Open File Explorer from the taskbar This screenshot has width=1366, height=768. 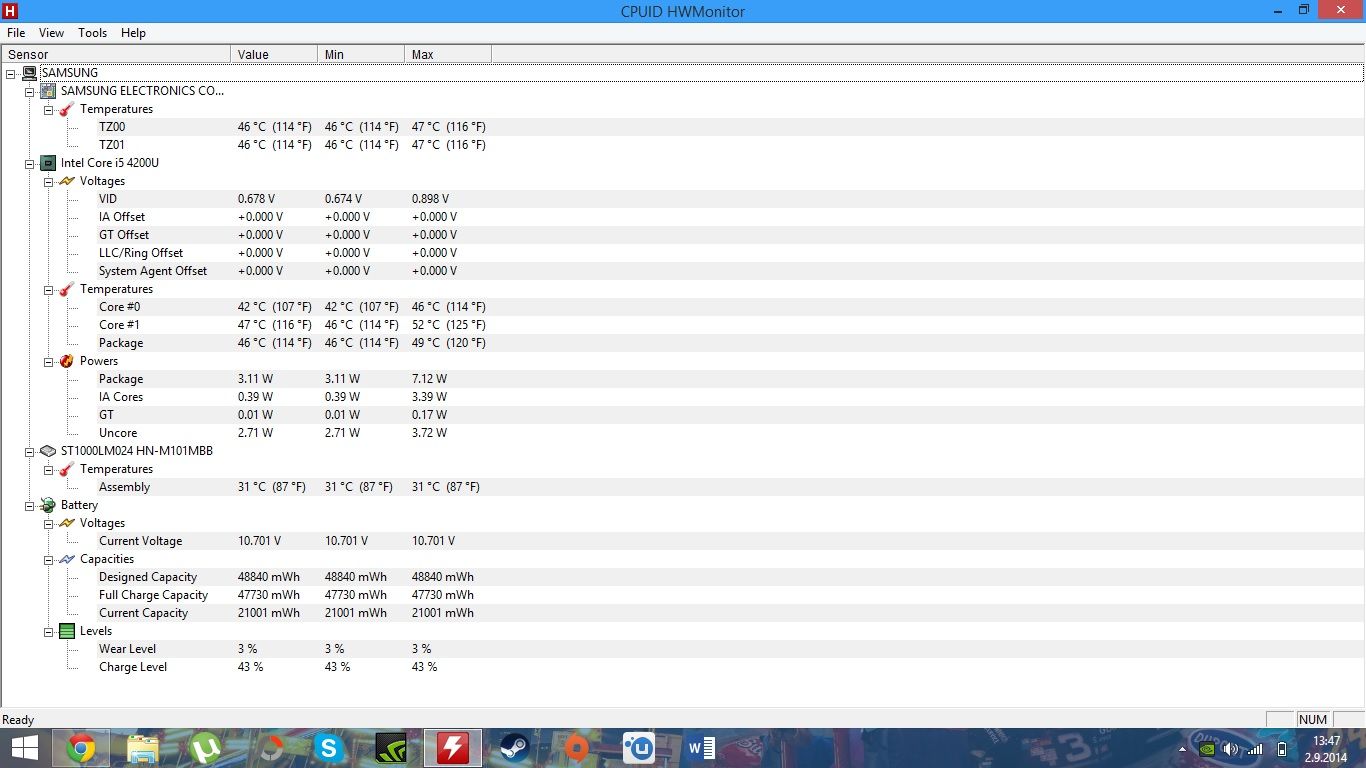143,748
